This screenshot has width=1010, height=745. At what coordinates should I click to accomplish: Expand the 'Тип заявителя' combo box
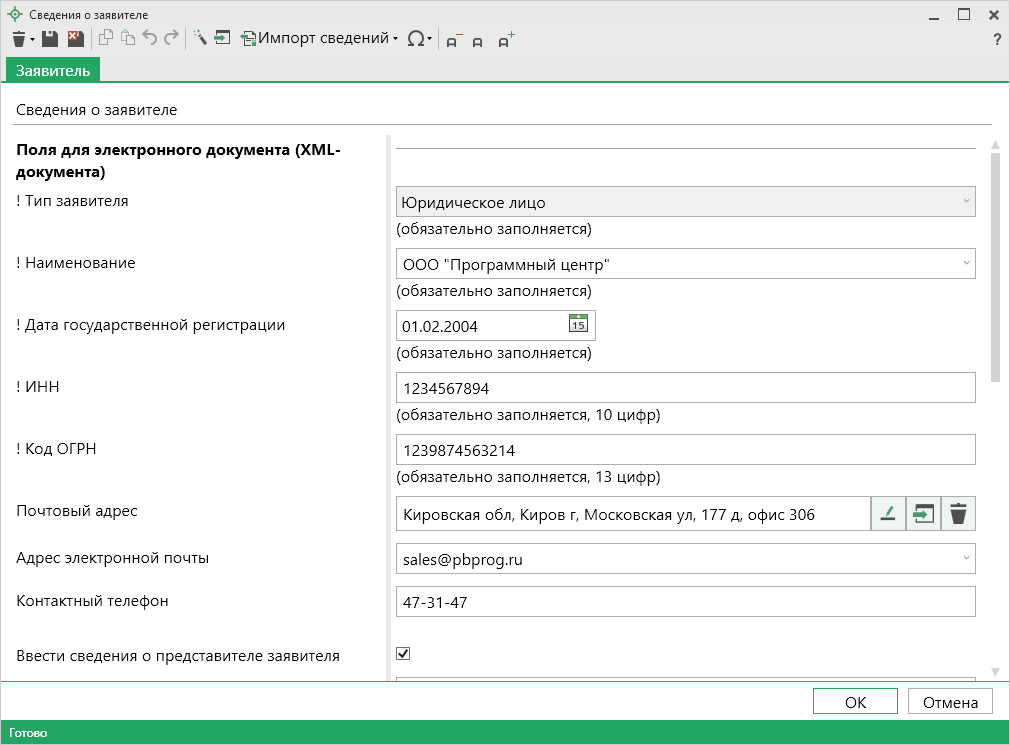[x=966, y=201]
